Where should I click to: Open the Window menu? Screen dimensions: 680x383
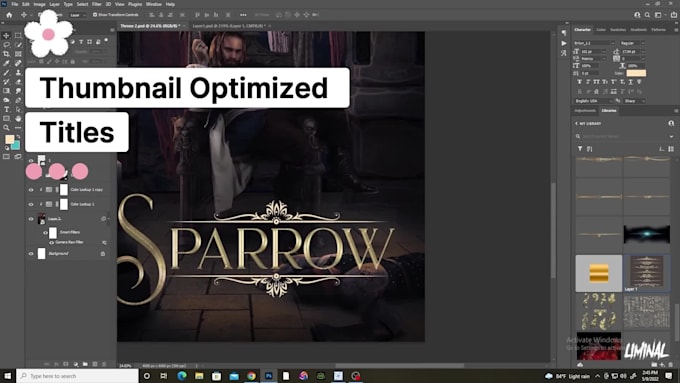tap(154, 4)
